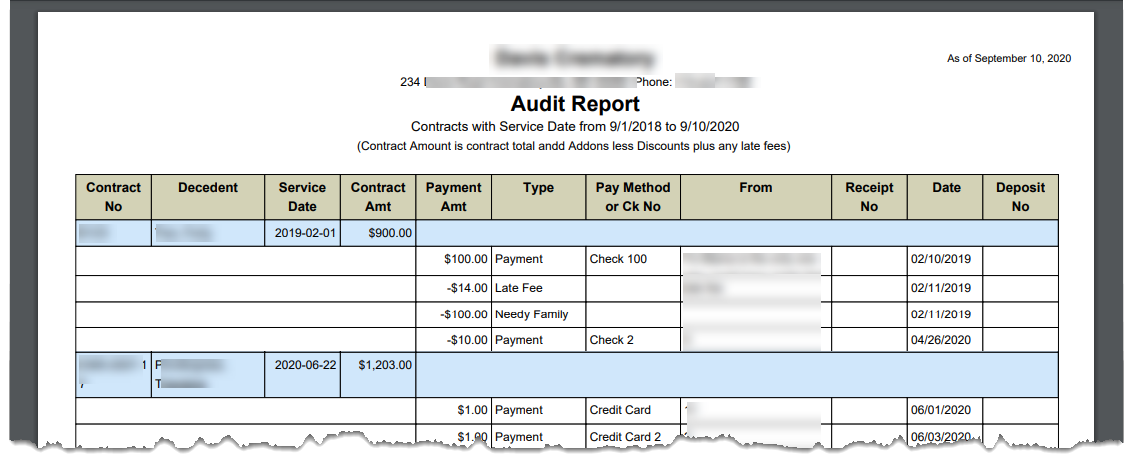1135x473 pixels.
Task: Click the Check 100 pay method
Action: click(618, 259)
